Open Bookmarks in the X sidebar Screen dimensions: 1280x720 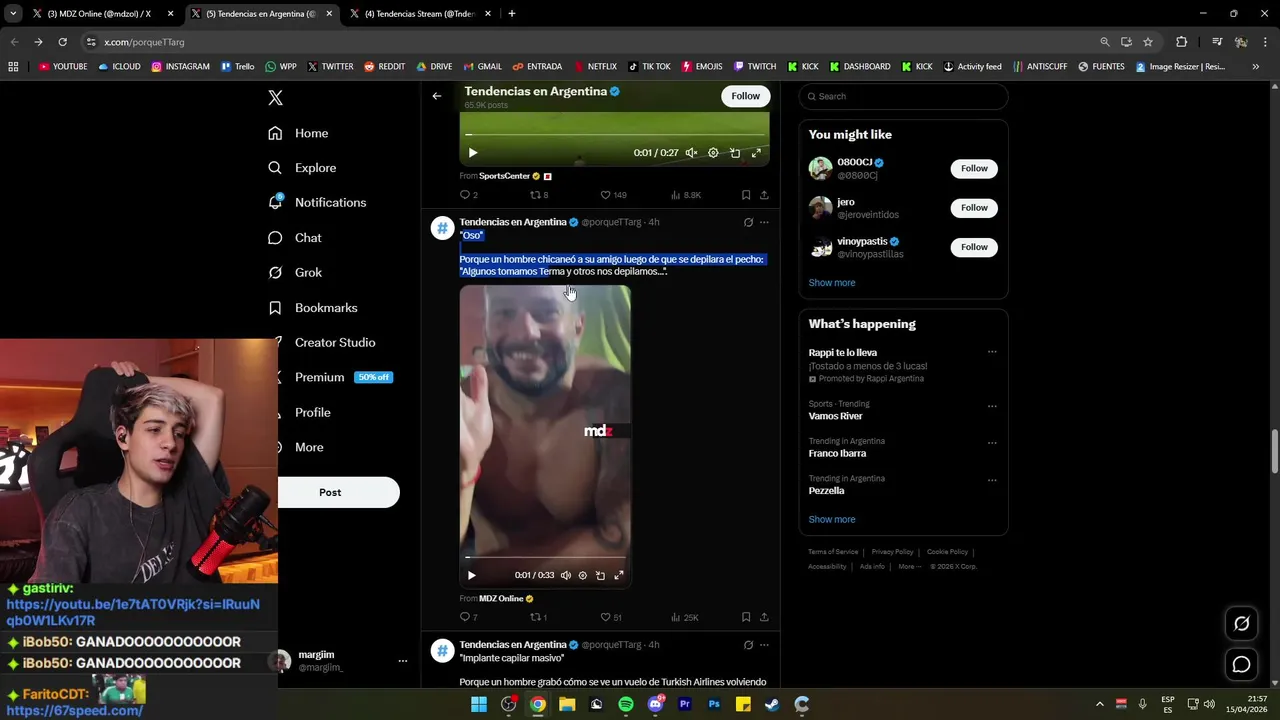(x=312, y=308)
